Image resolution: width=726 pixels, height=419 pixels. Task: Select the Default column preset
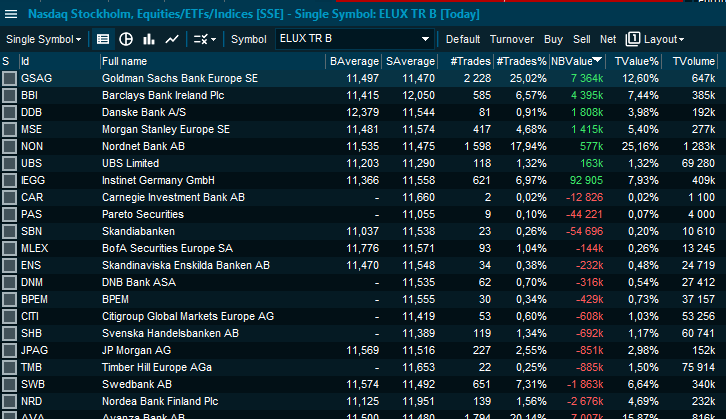point(463,39)
